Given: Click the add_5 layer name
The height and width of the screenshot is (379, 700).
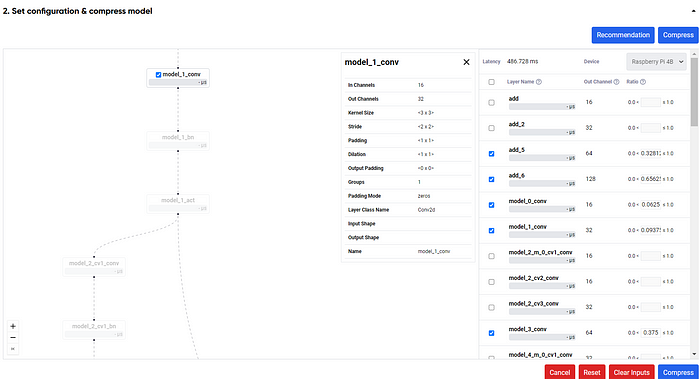Looking at the screenshot, I should click(x=517, y=150).
